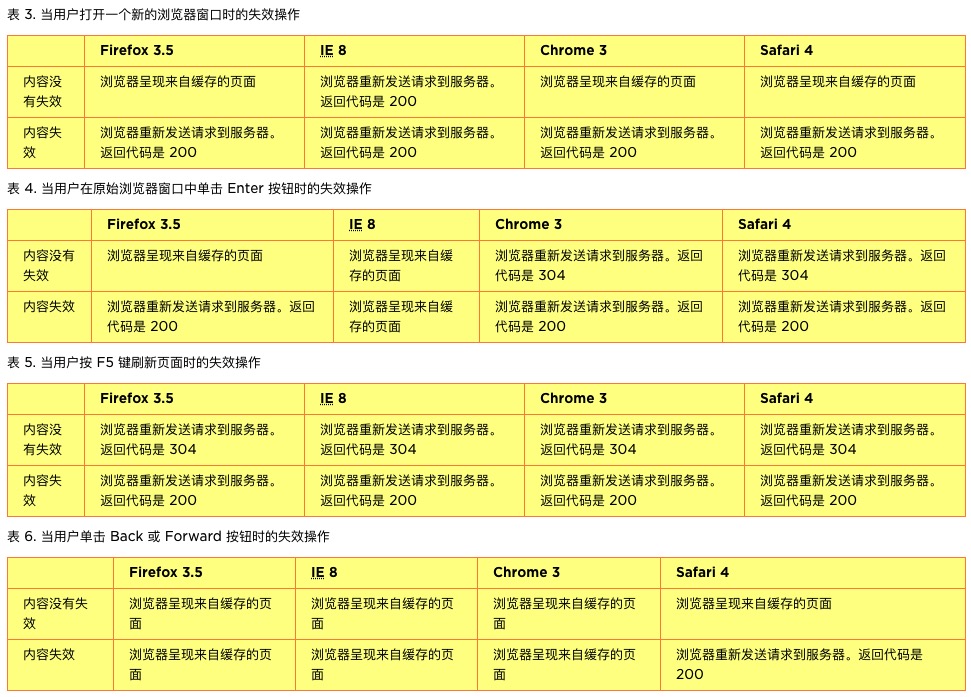The height and width of the screenshot is (697, 971).
Task: Click Table 4 Firefox 3.5 cell with 代码是 200
Action: pyautogui.click(x=211, y=316)
